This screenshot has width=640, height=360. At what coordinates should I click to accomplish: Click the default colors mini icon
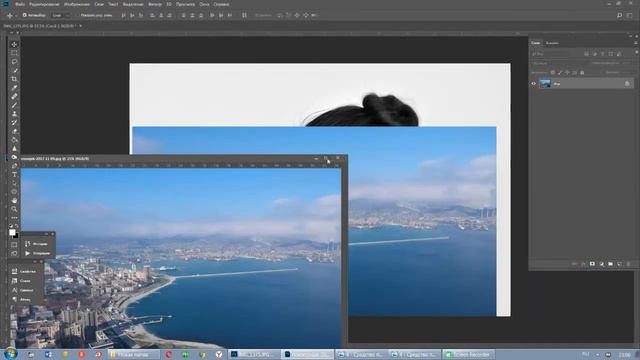click(x=11, y=226)
